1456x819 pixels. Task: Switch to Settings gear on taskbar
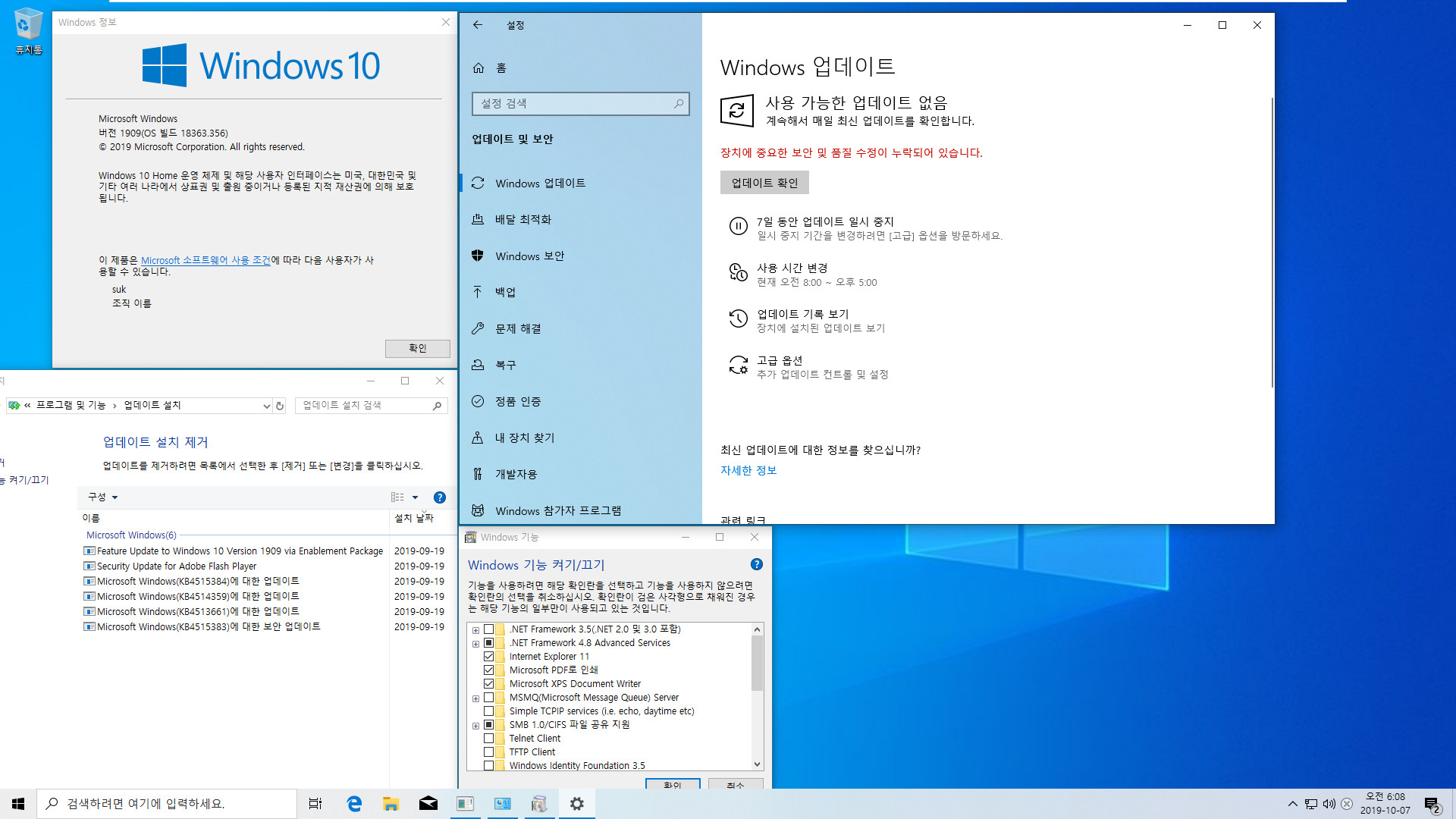[x=577, y=804]
